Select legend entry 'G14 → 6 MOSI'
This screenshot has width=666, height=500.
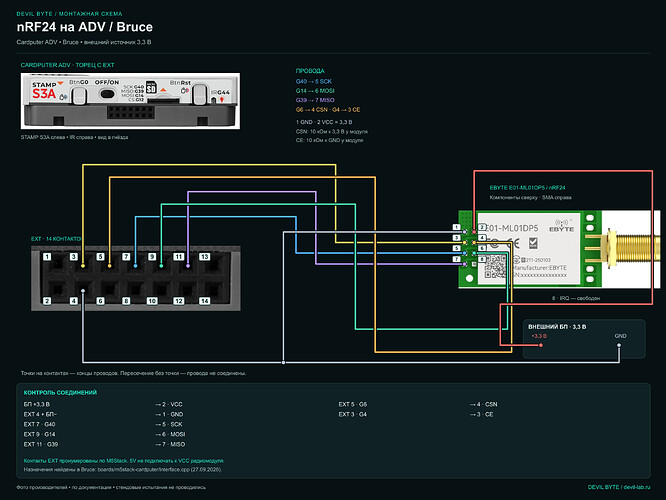[x=315, y=90]
